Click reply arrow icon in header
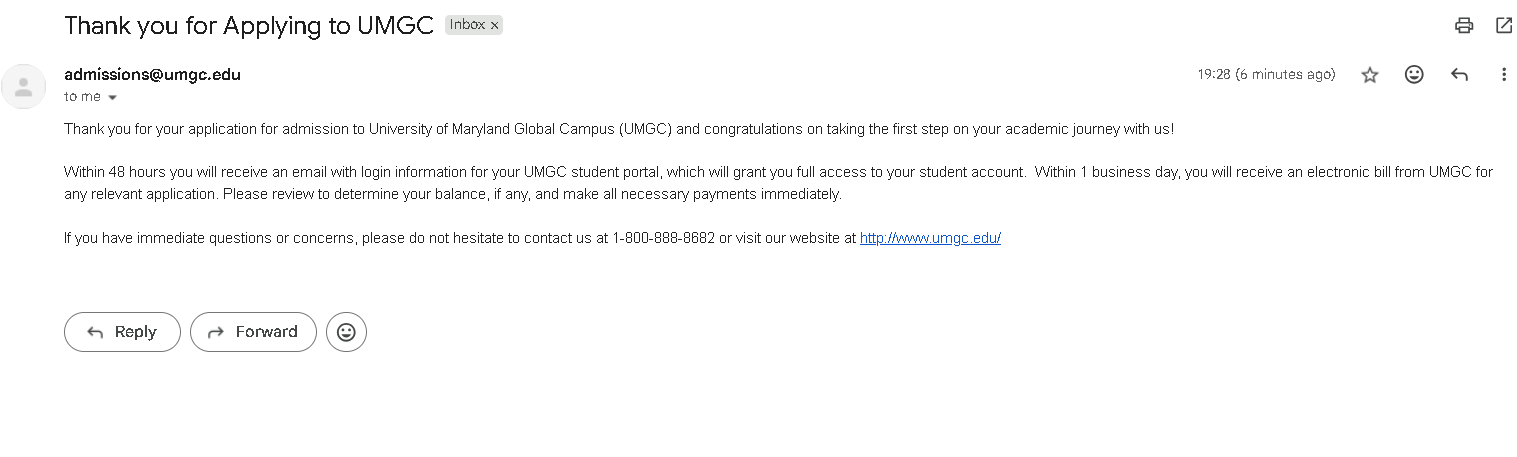The width and height of the screenshot is (1517, 457). pyautogui.click(x=1459, y=74)
